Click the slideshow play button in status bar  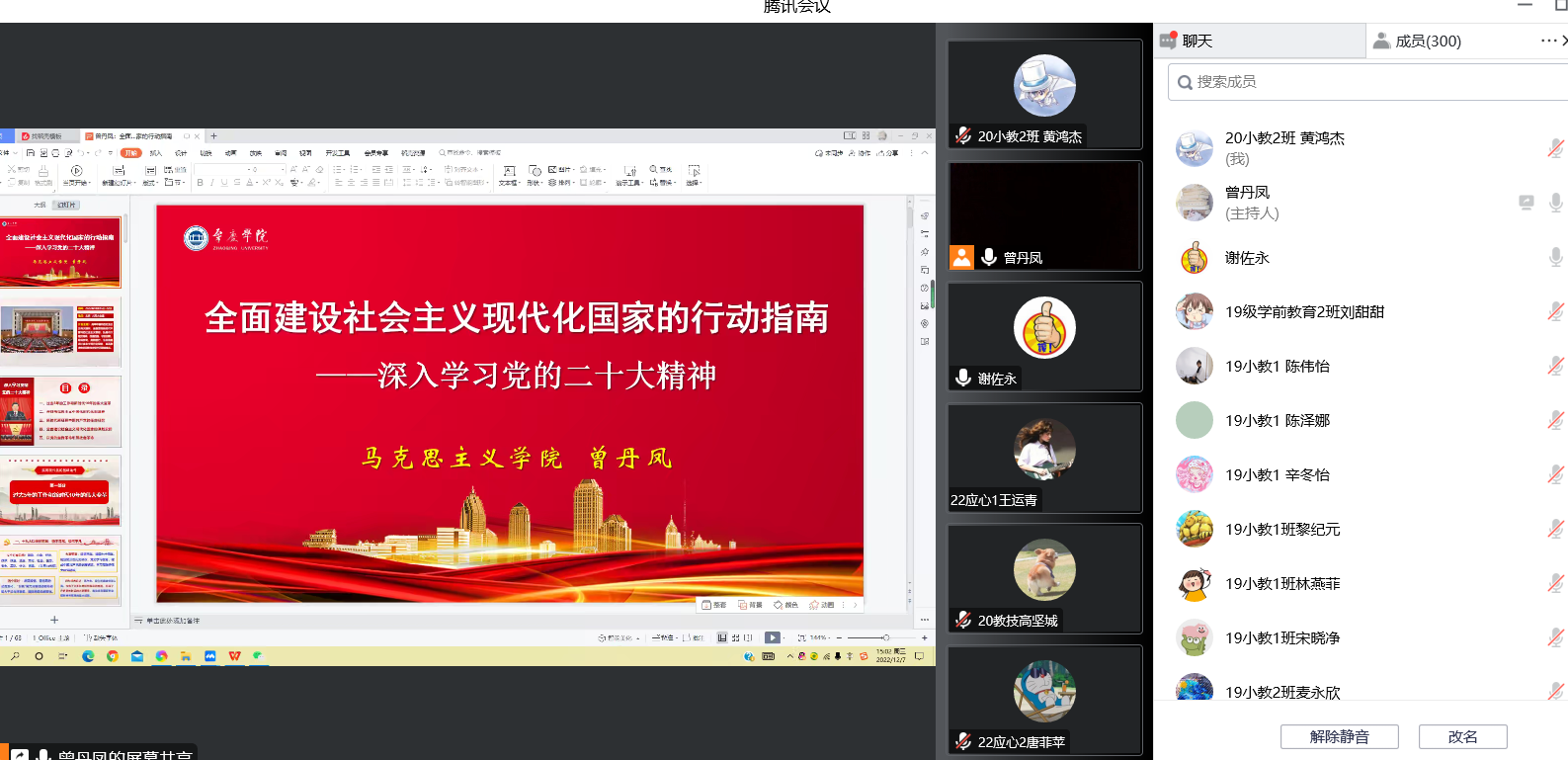773,637
